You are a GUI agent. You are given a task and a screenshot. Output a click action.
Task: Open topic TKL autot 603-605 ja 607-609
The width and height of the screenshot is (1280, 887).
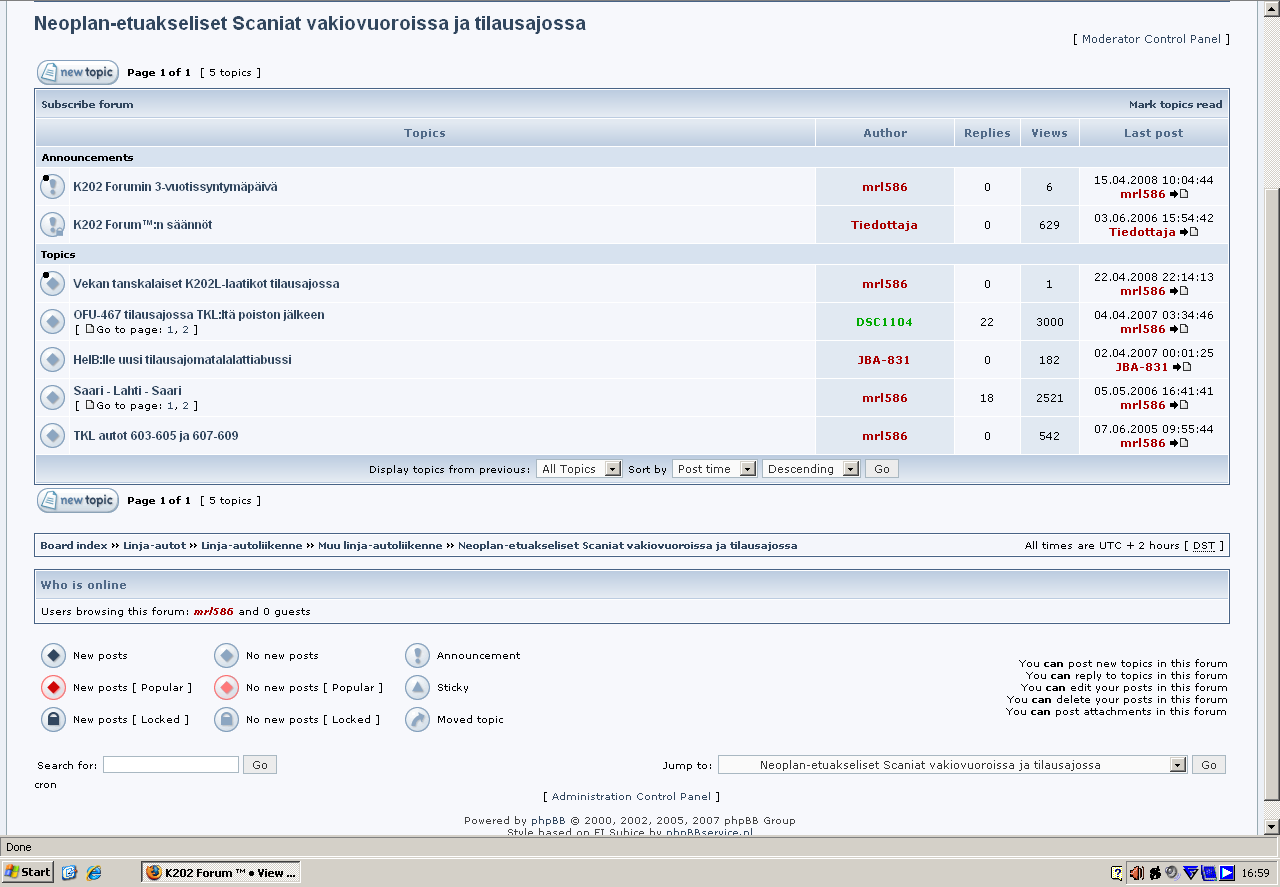156,436
